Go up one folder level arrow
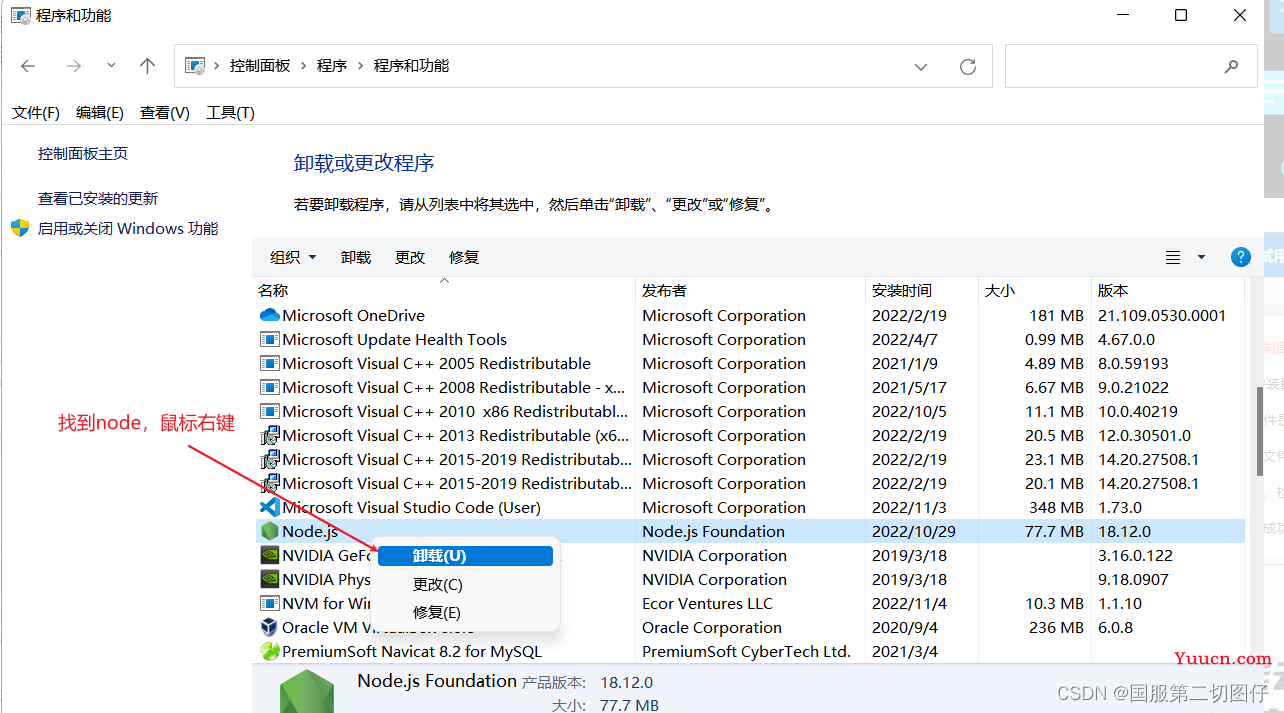Viewport: 1284px width, 713px height. click(x=148, y=66)
